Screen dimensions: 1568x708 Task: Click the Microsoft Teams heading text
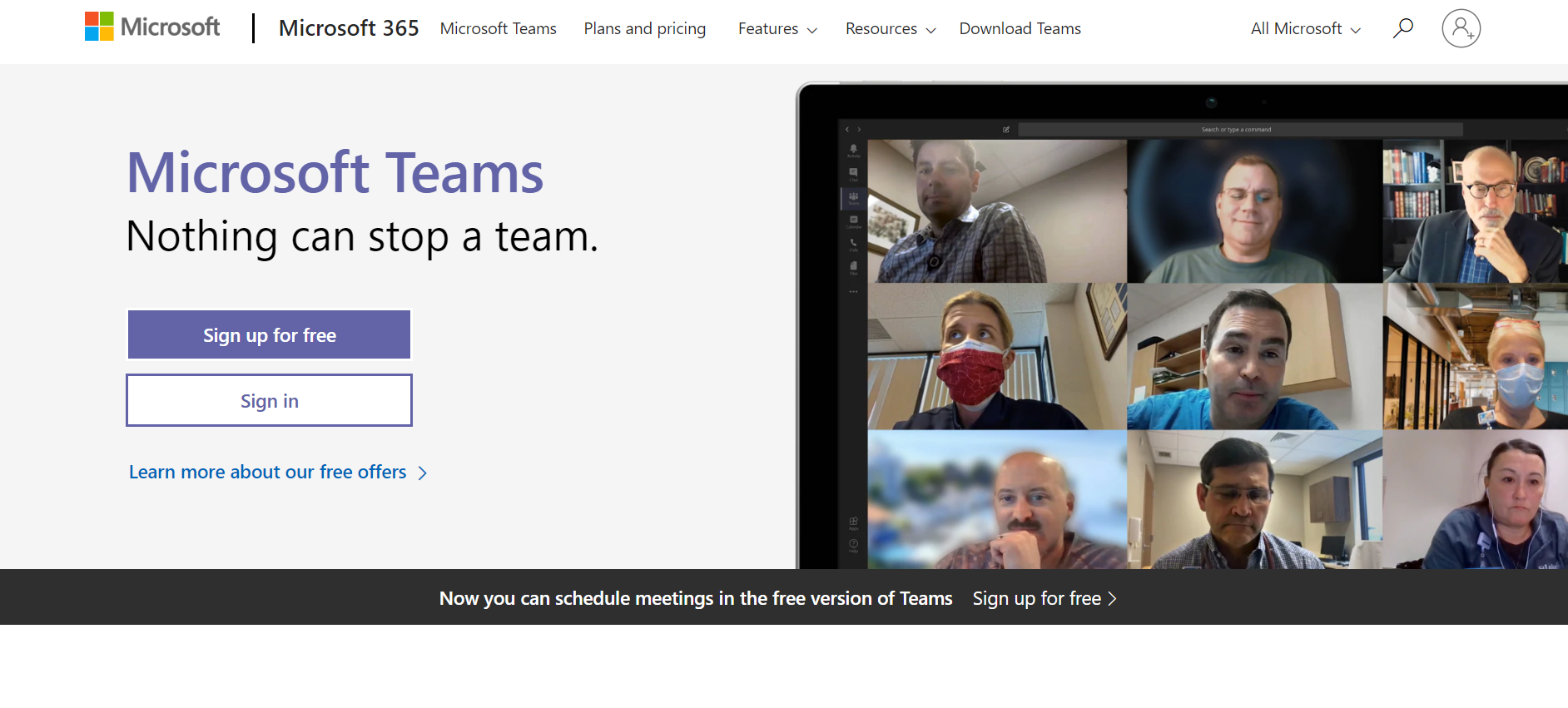(335, 173)
